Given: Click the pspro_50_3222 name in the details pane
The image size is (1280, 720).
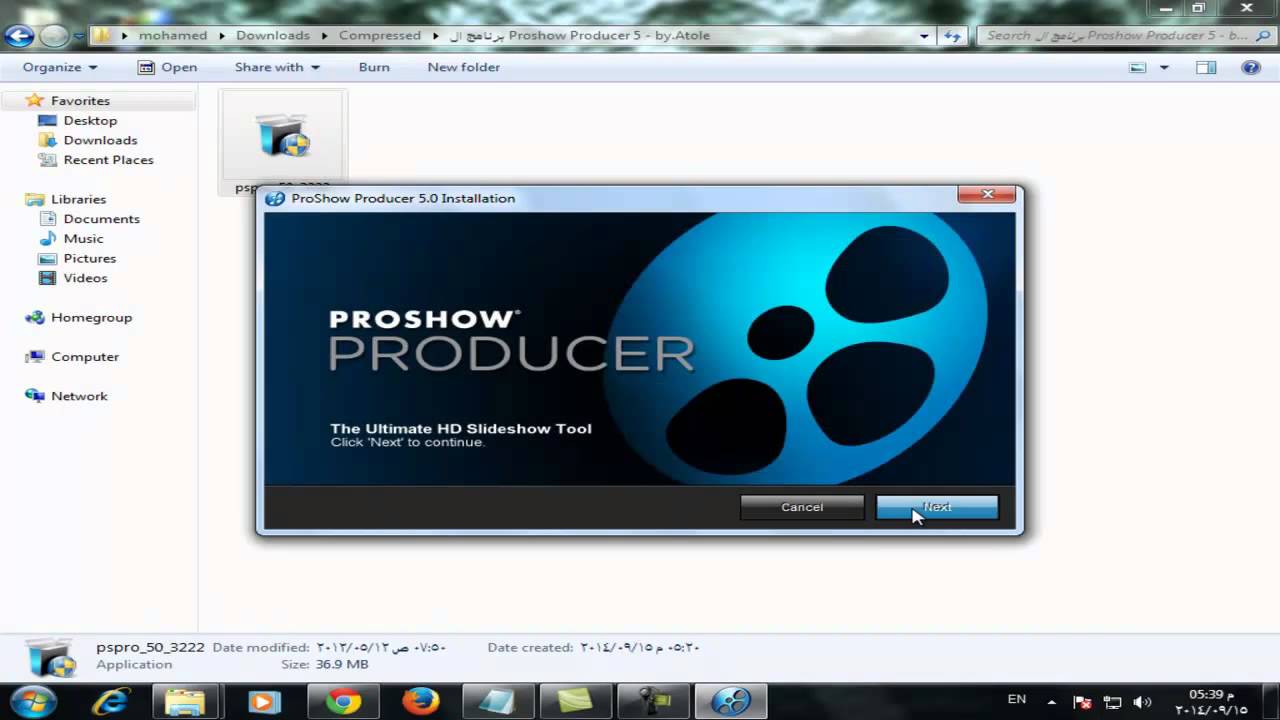Looking at the screenshot, I should click(150, 648).
